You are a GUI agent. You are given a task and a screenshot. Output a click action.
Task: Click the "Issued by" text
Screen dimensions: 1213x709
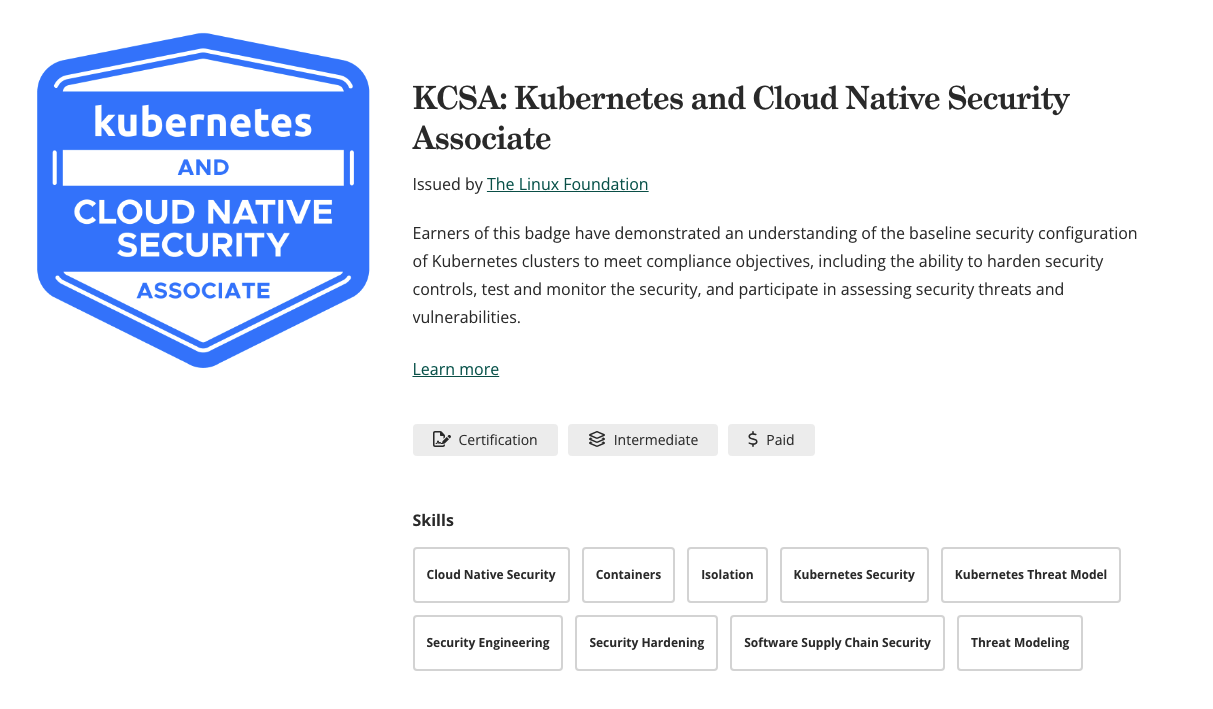pos(448,184)
